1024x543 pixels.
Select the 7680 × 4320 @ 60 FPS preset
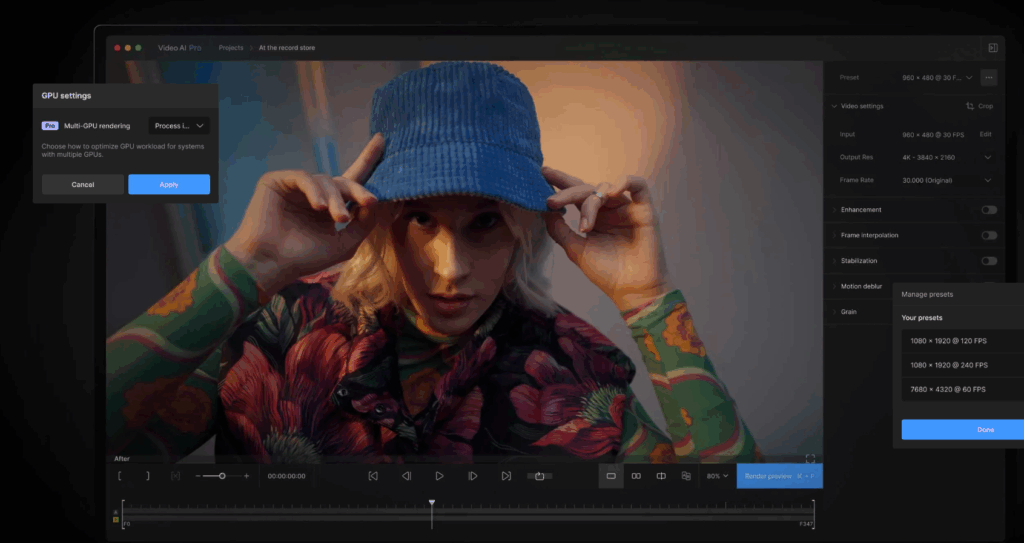(963, 389)
